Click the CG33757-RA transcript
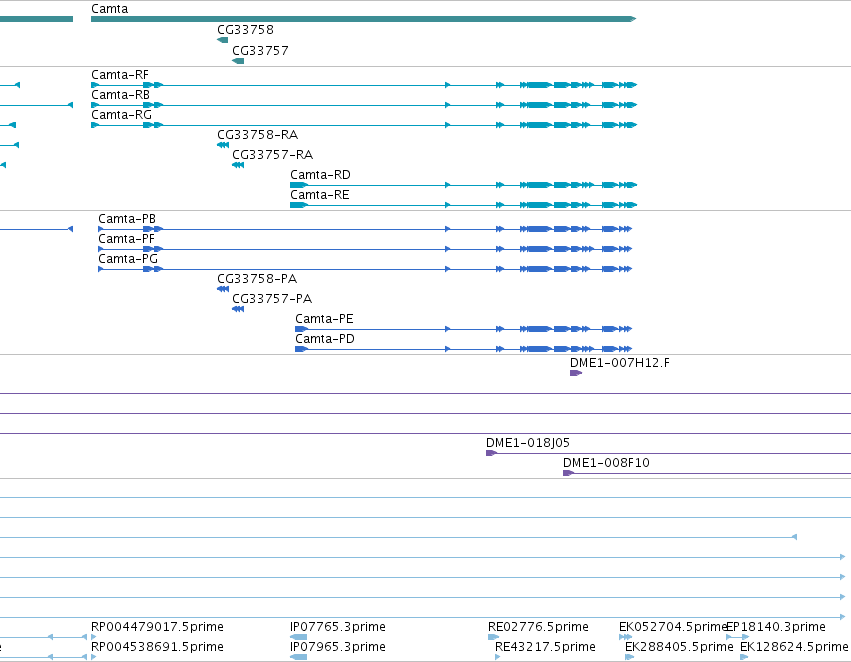The width and height of the screenshot is (851, 662). [x=238, y=165]
